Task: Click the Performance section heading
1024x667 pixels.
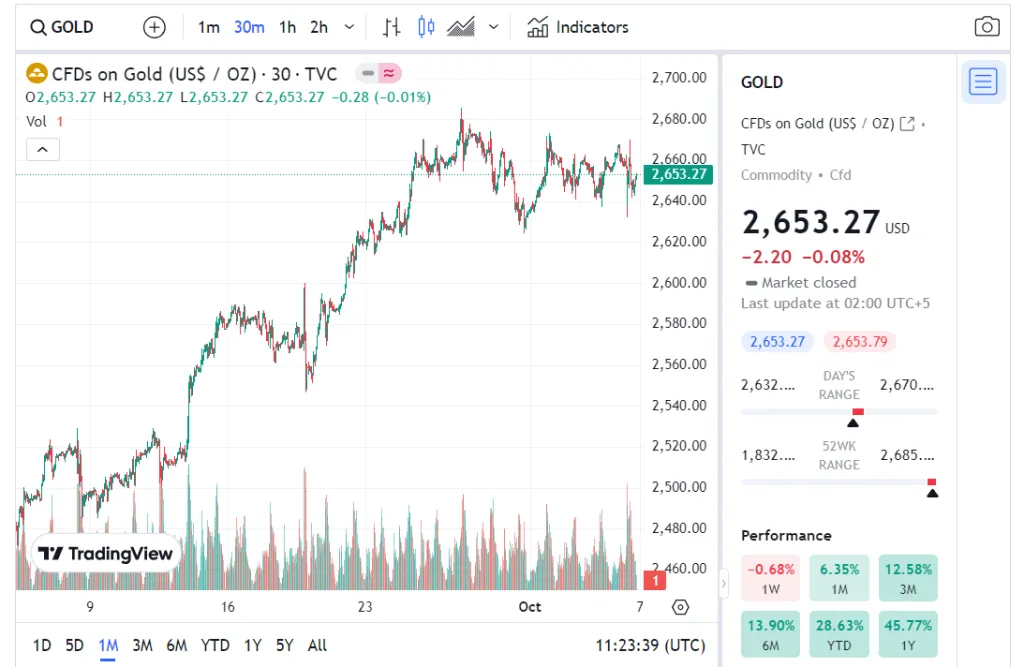Action: (x=786, y=536)
